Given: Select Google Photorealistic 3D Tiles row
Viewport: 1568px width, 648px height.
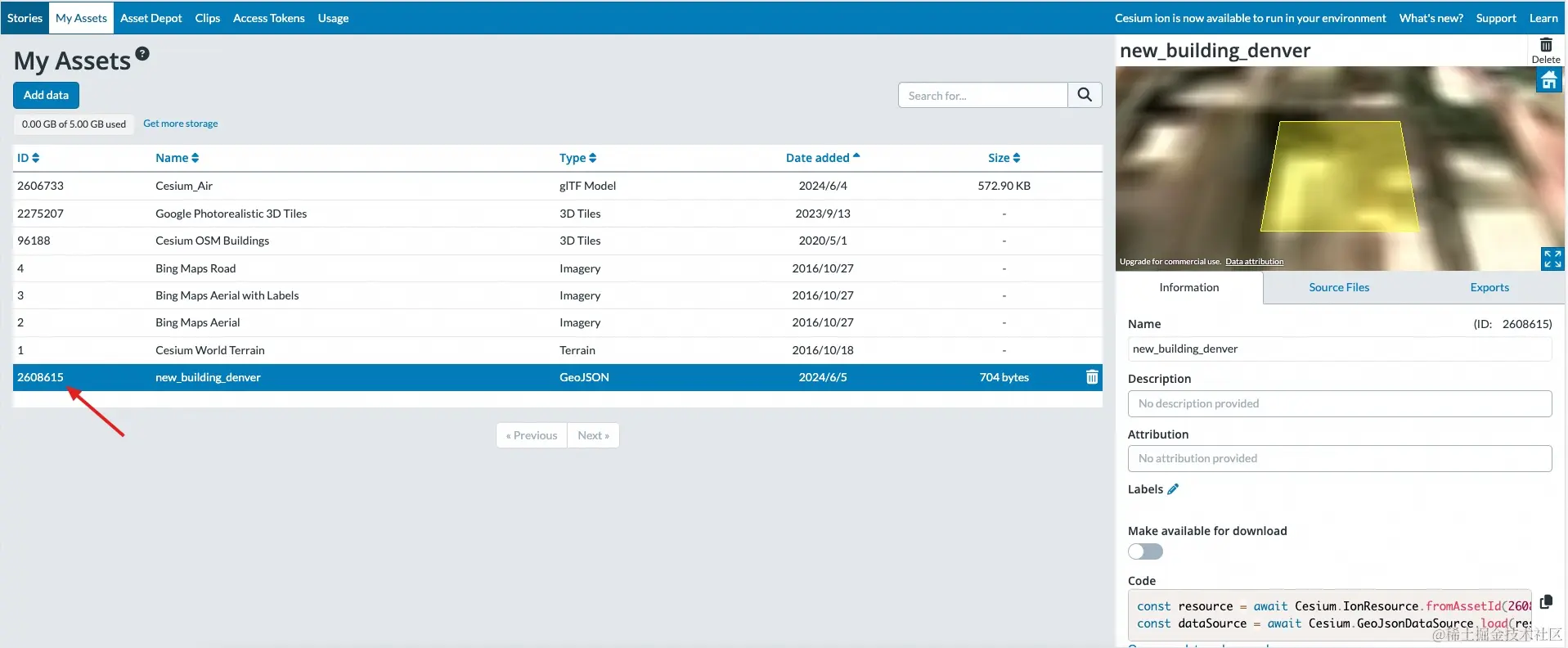Looking at the screenshot, I should 558,214.
